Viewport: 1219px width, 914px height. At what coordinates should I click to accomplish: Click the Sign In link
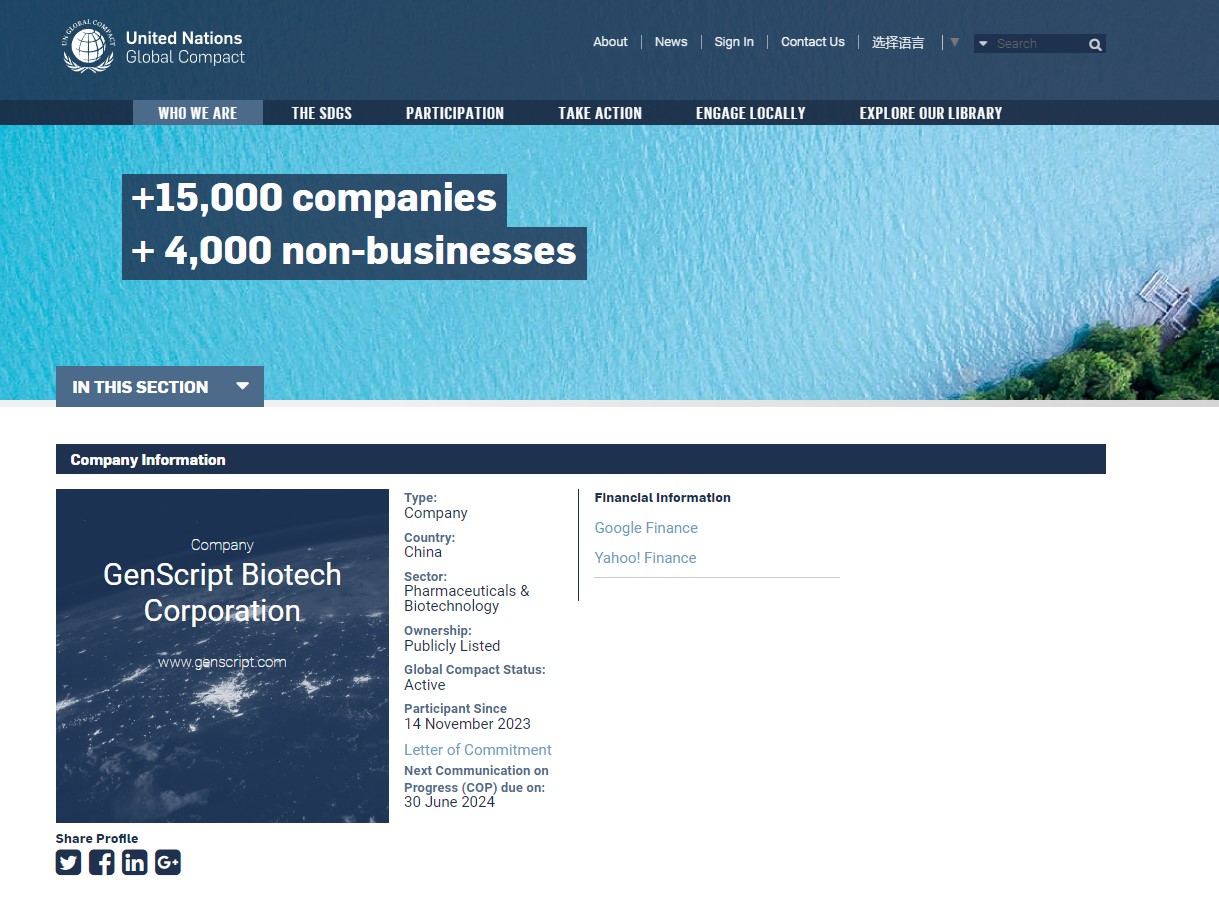pos(734,42)
